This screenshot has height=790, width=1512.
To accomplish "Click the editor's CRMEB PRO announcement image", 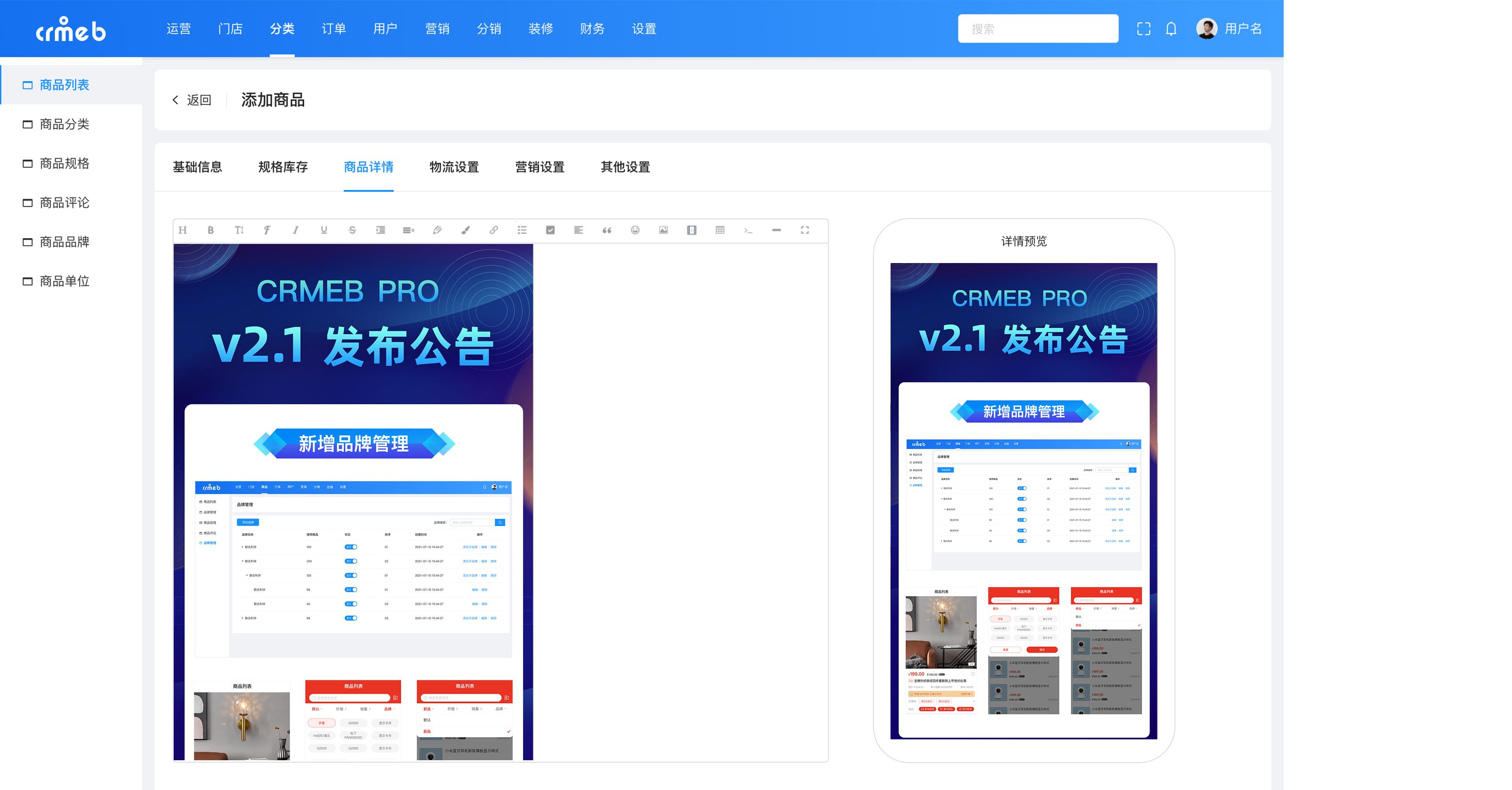I will click(354, 503).
